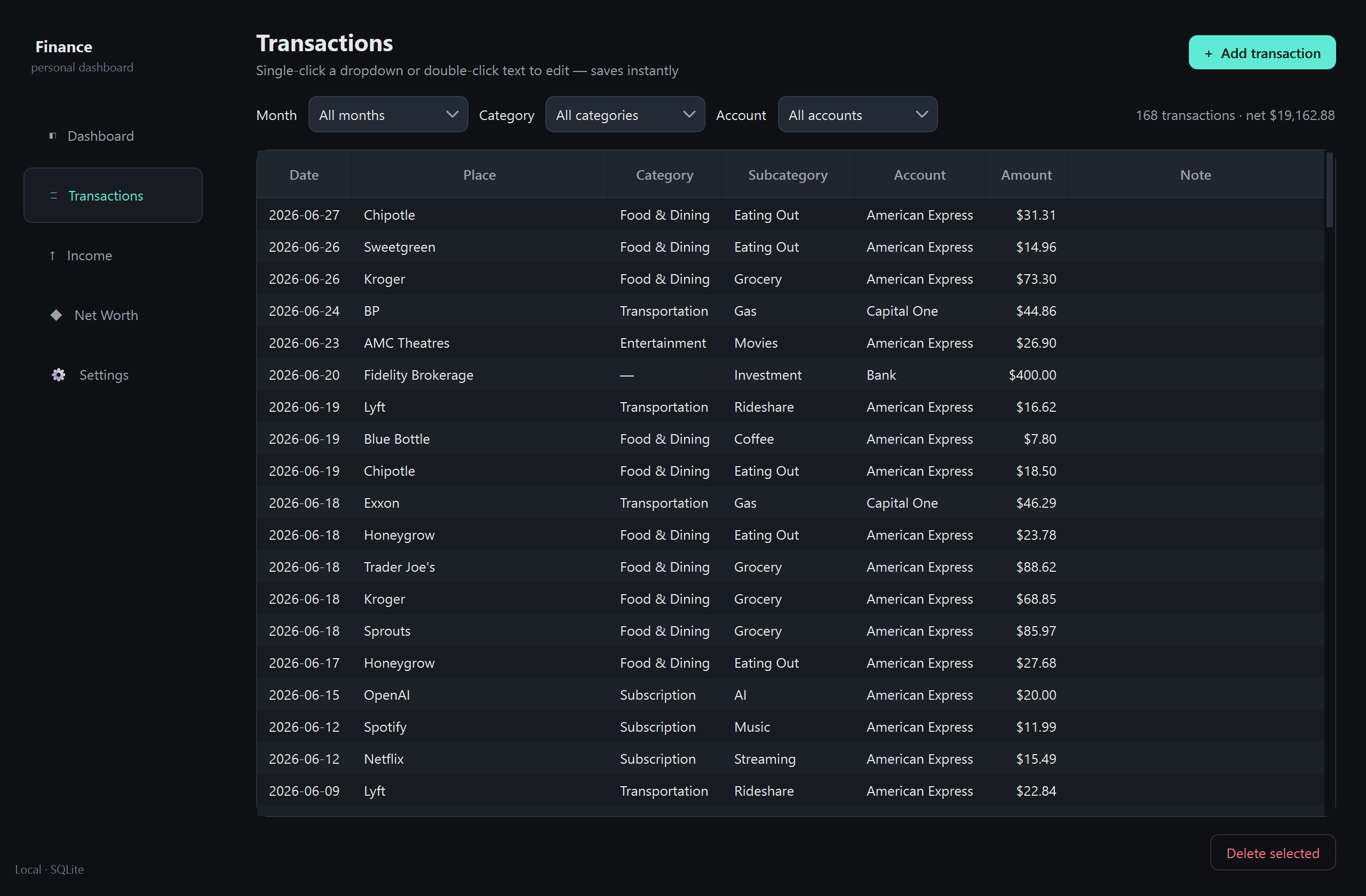
Task: Open Subcategory Movies cell for AMC Theatres
Action: point(788,343)
